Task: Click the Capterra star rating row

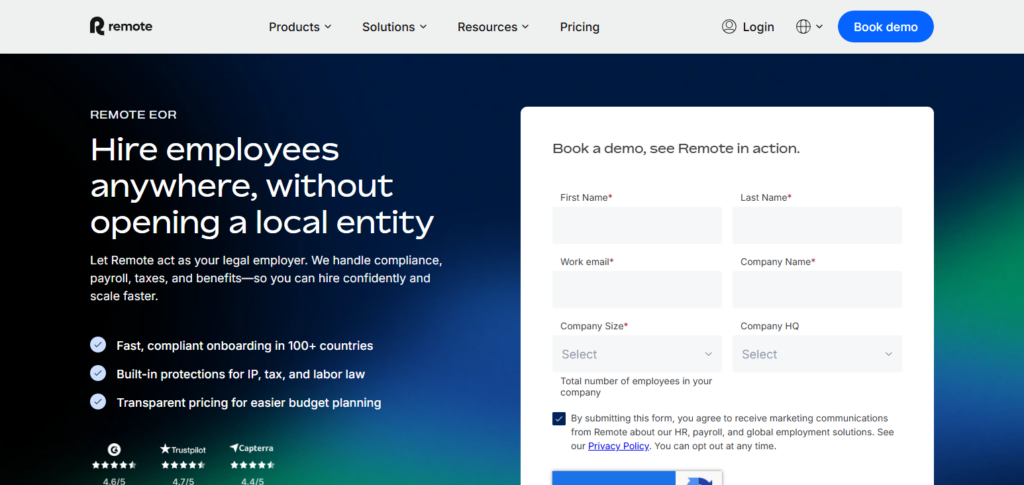Action: [252, 465]
